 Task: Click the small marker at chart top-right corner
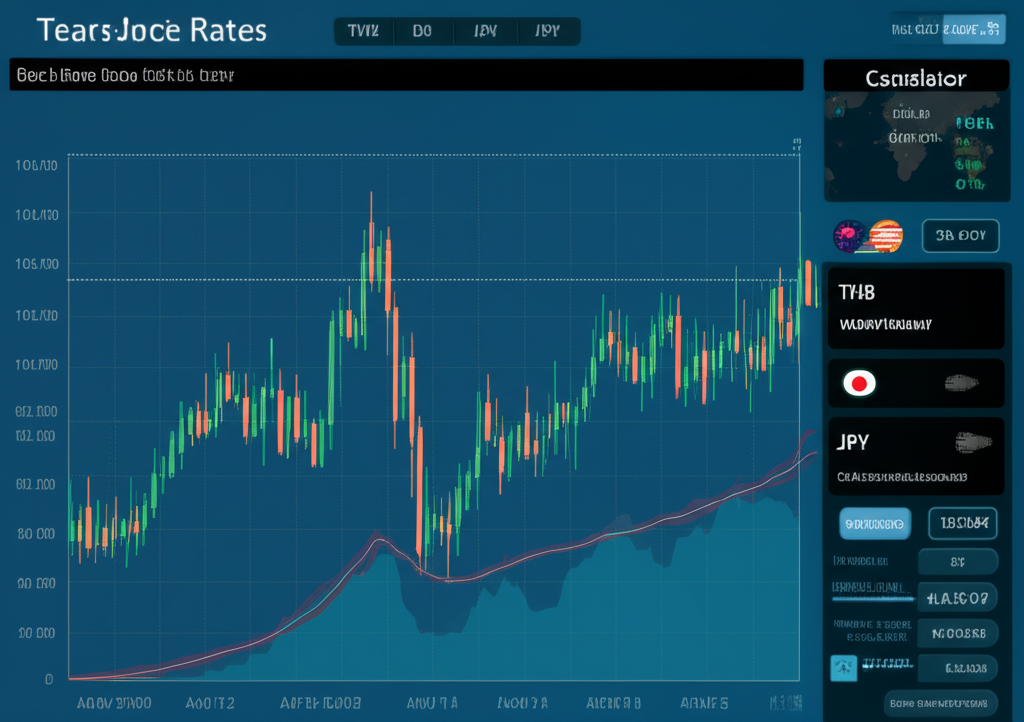pos(797,146)
